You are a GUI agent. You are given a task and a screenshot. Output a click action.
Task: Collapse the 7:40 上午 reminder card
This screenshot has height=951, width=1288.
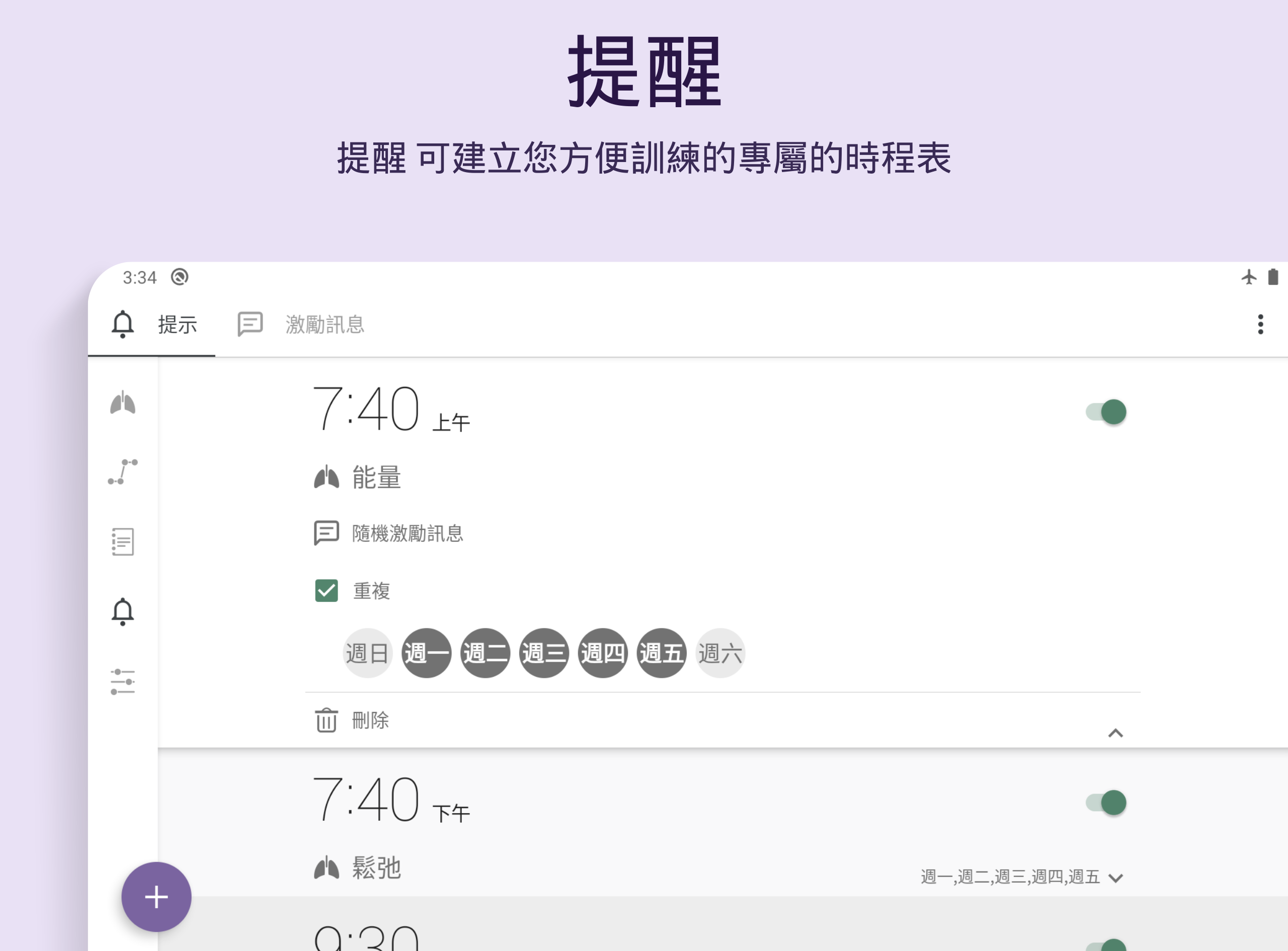pyautogui.click(x=1115, y=733)
